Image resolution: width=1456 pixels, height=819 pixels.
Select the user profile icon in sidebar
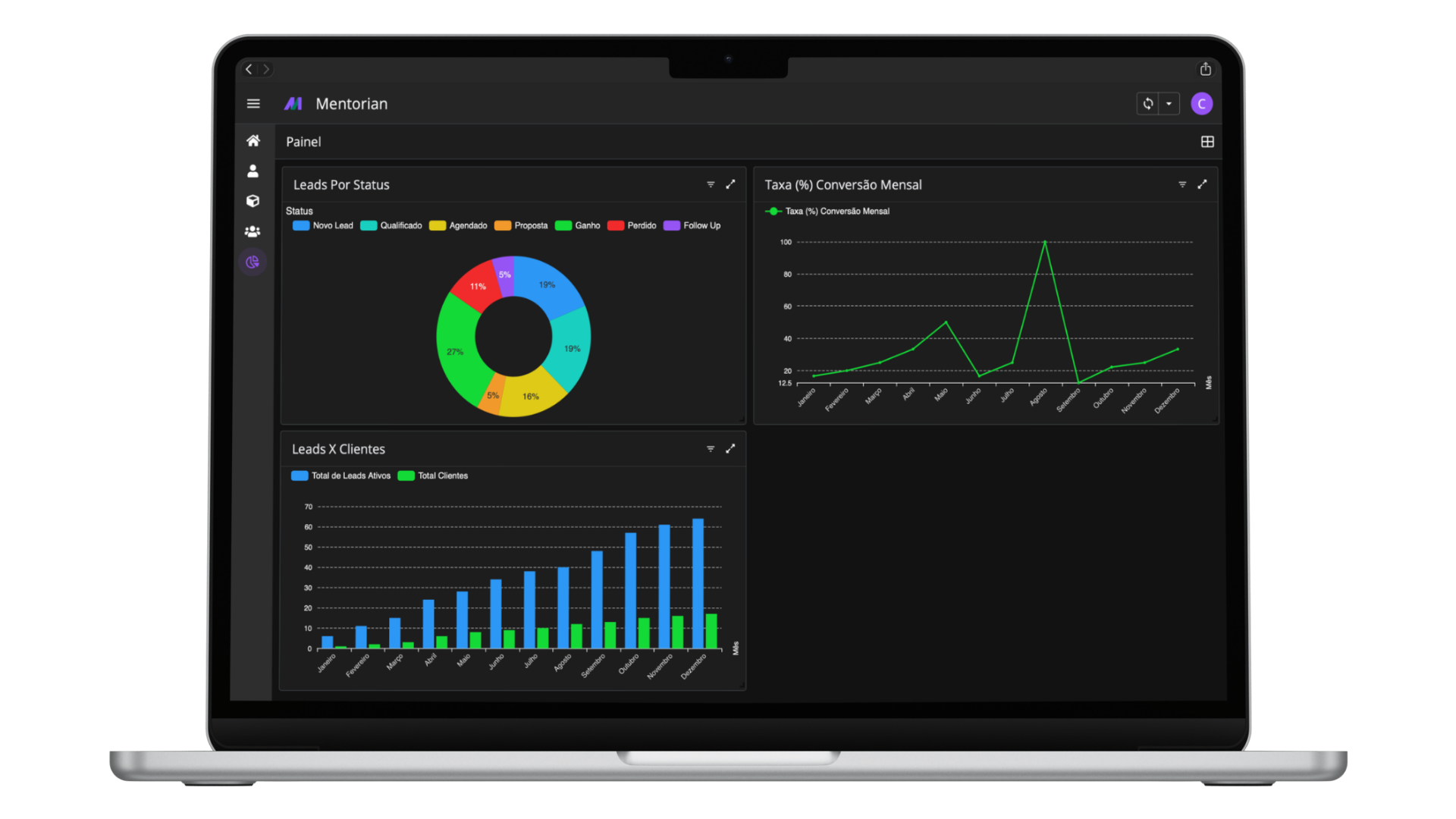(253, 171)
